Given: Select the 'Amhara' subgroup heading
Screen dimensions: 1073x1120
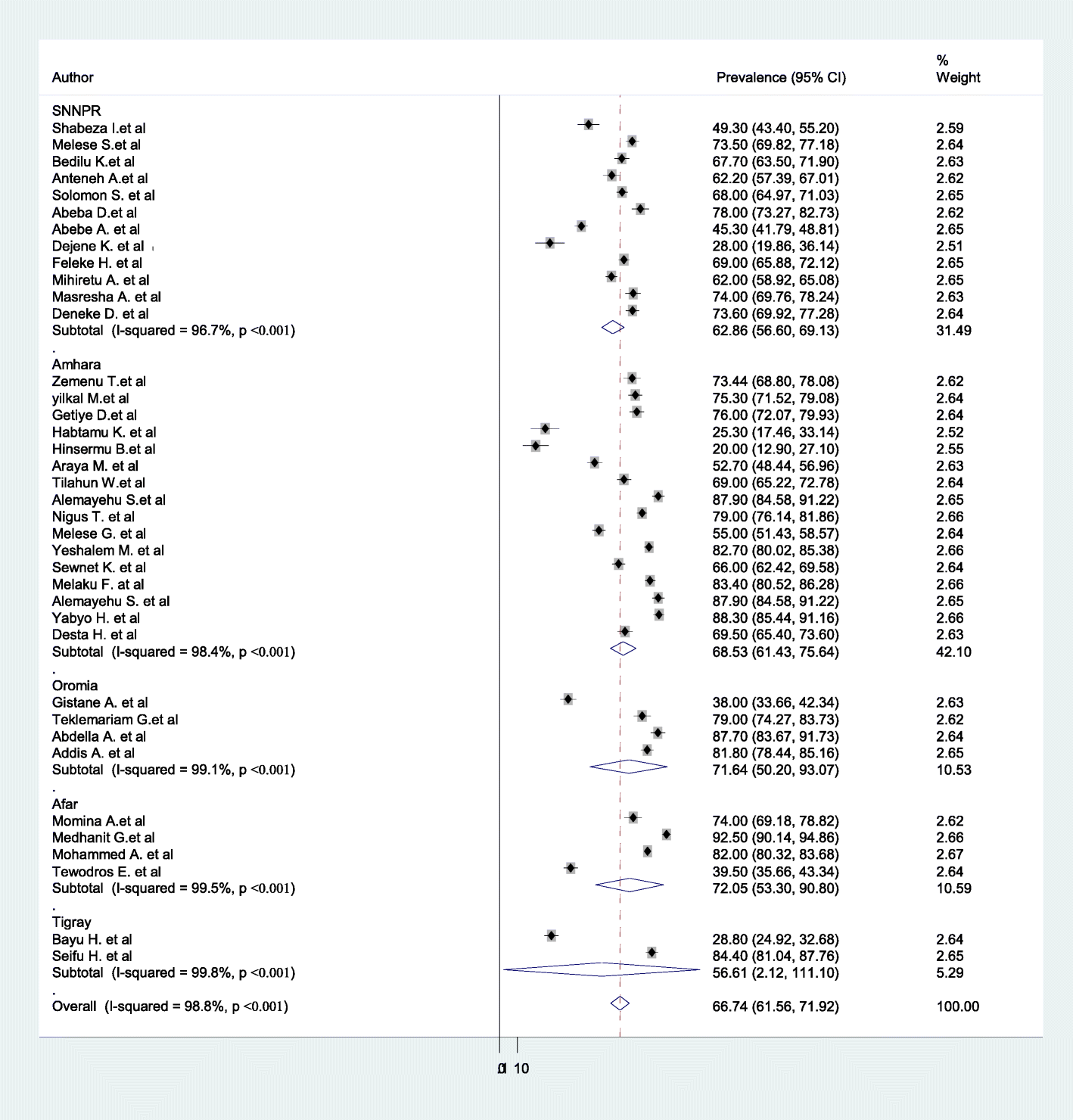Looking at the screenshot, I should point(76,364).
